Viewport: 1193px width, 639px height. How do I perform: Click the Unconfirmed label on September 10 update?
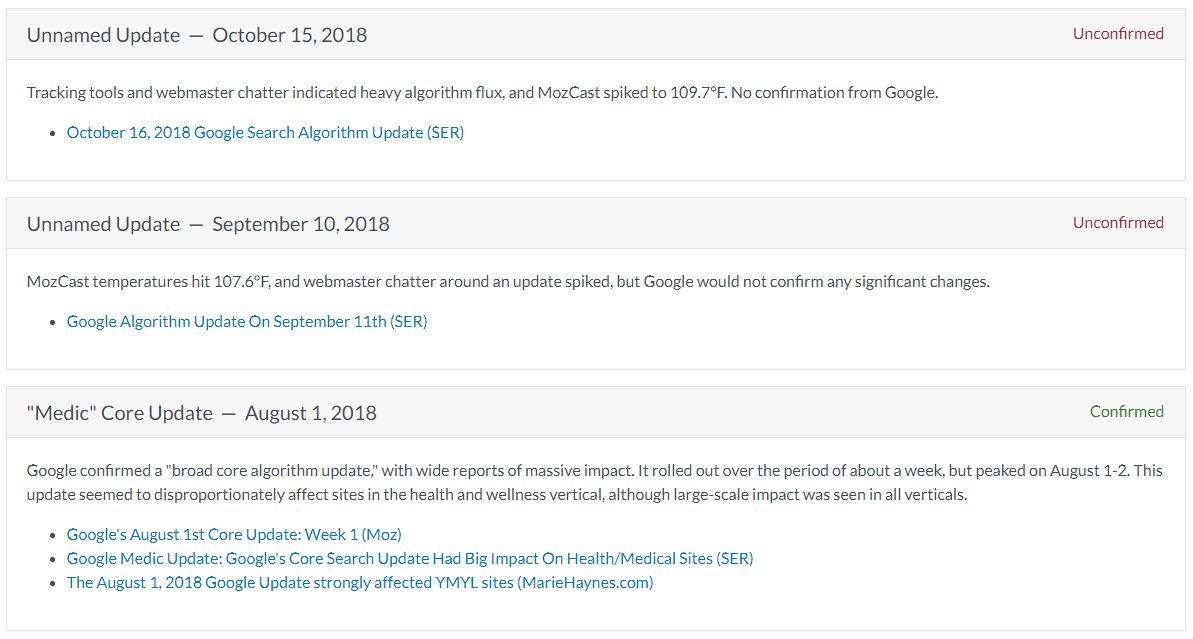click(x=1118, y=222)
